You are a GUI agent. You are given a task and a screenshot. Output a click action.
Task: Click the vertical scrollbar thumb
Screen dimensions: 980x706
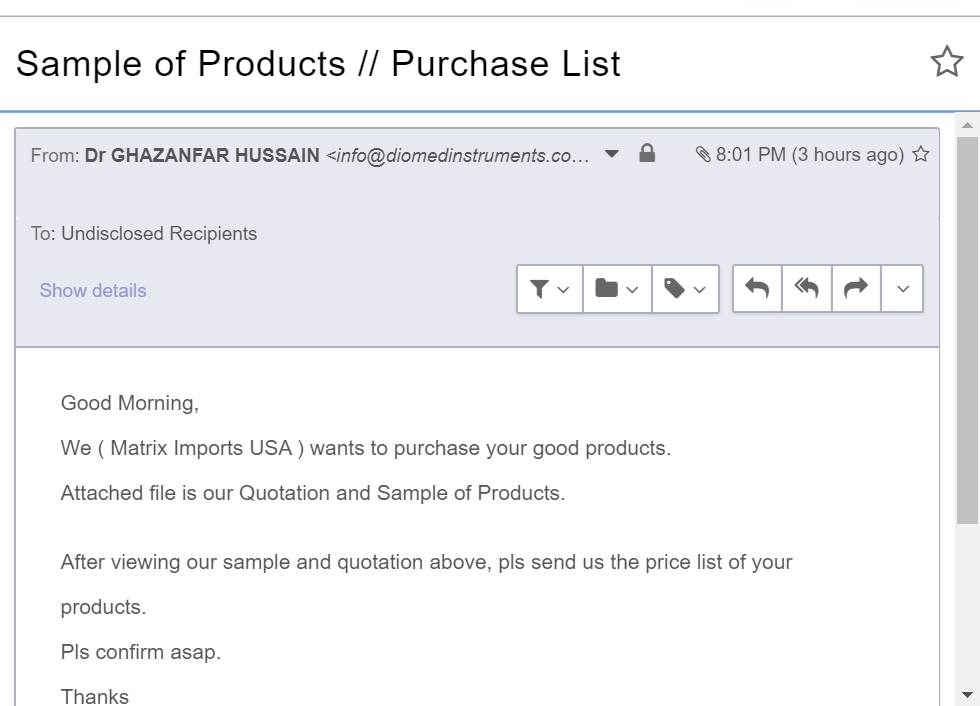967,330
